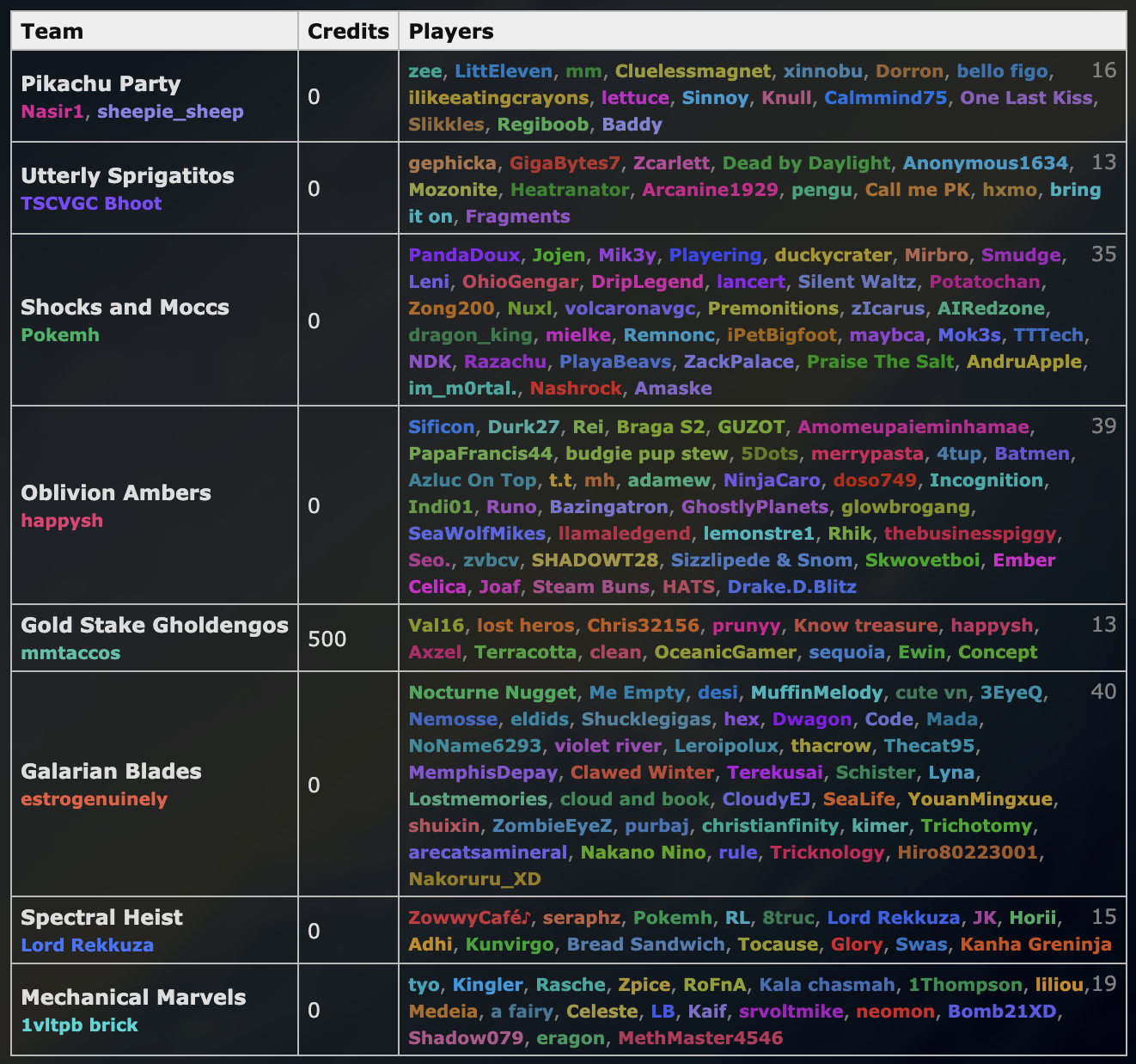Select TSCVGC Bhoot under Utterly Sprigatitos
1136x1064 pixels.
coord(91,204)
